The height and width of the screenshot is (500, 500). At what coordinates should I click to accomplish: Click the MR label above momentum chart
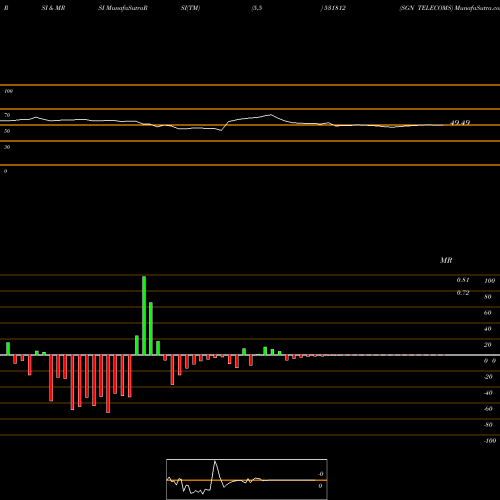pyautogui.click(x=446, y=260)
